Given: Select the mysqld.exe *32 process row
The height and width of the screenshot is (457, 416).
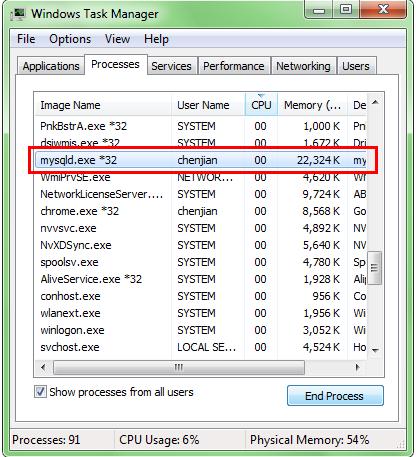Looking at the screenshot, I should pyautogui.click(x=201, y=160).
